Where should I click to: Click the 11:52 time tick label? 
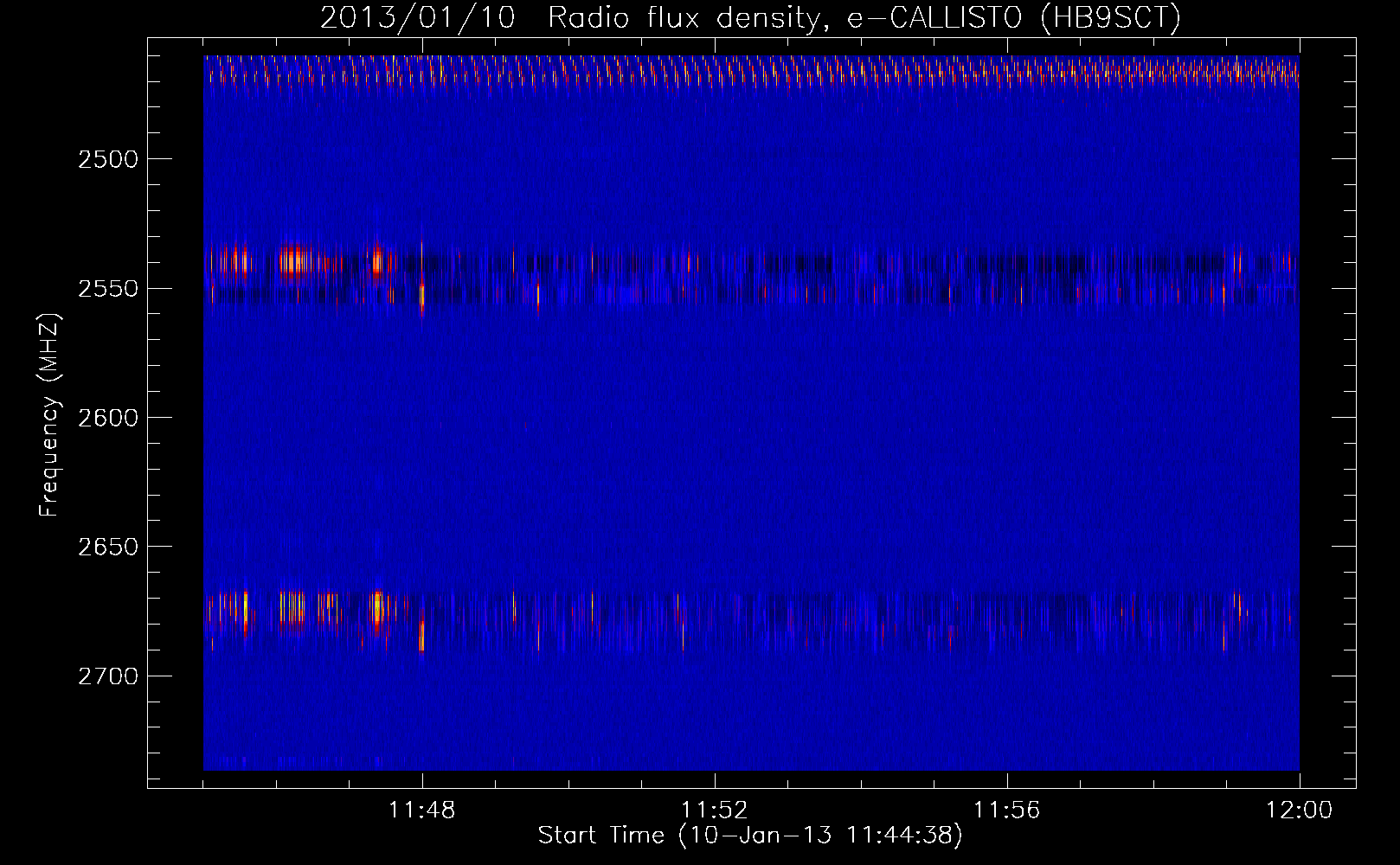(715, 811)
